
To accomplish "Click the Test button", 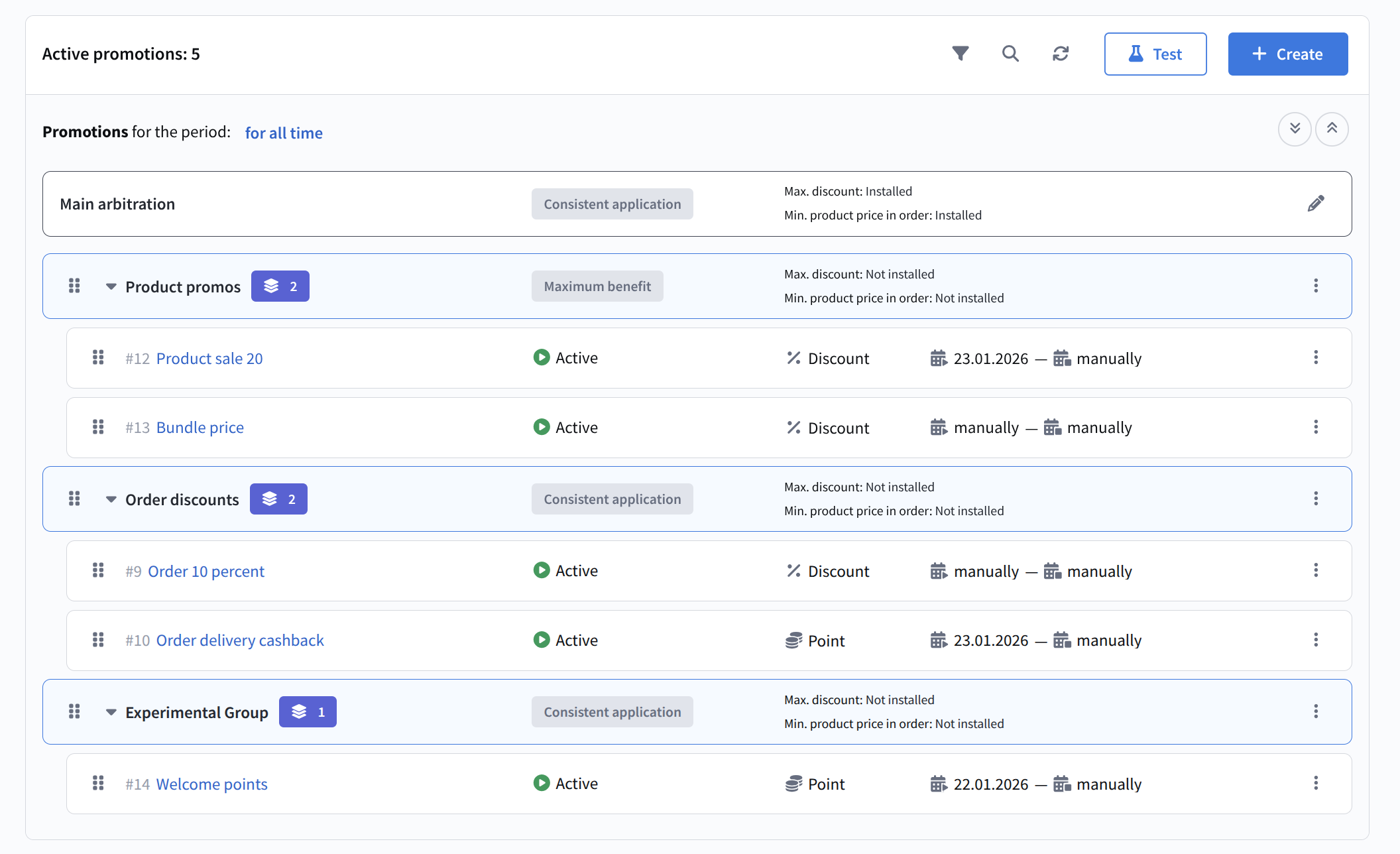I will pos(1155,54).
